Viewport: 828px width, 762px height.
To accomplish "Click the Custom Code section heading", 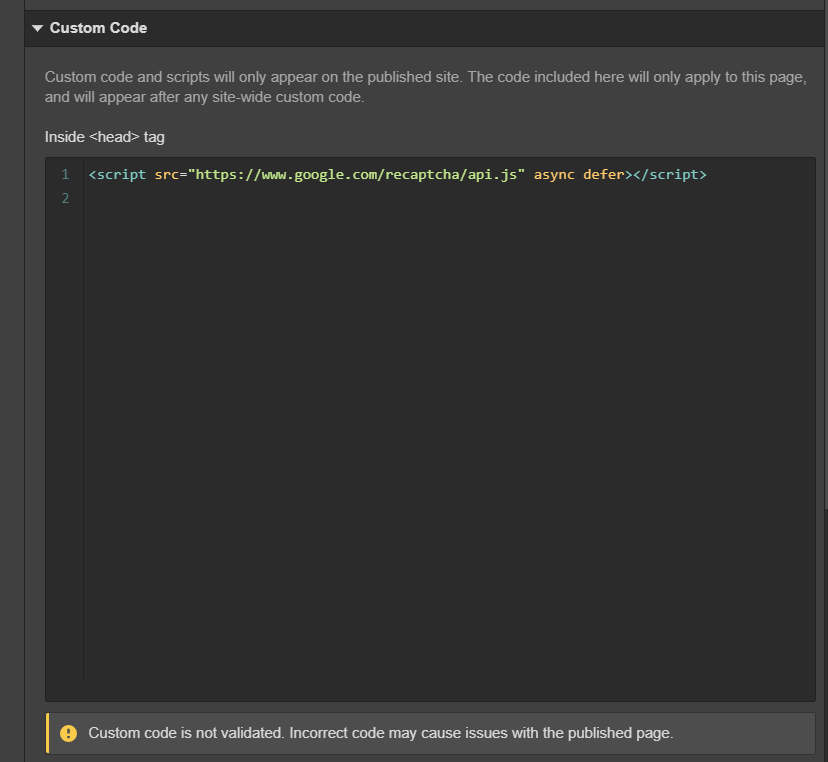I will (x=98, y=28).
